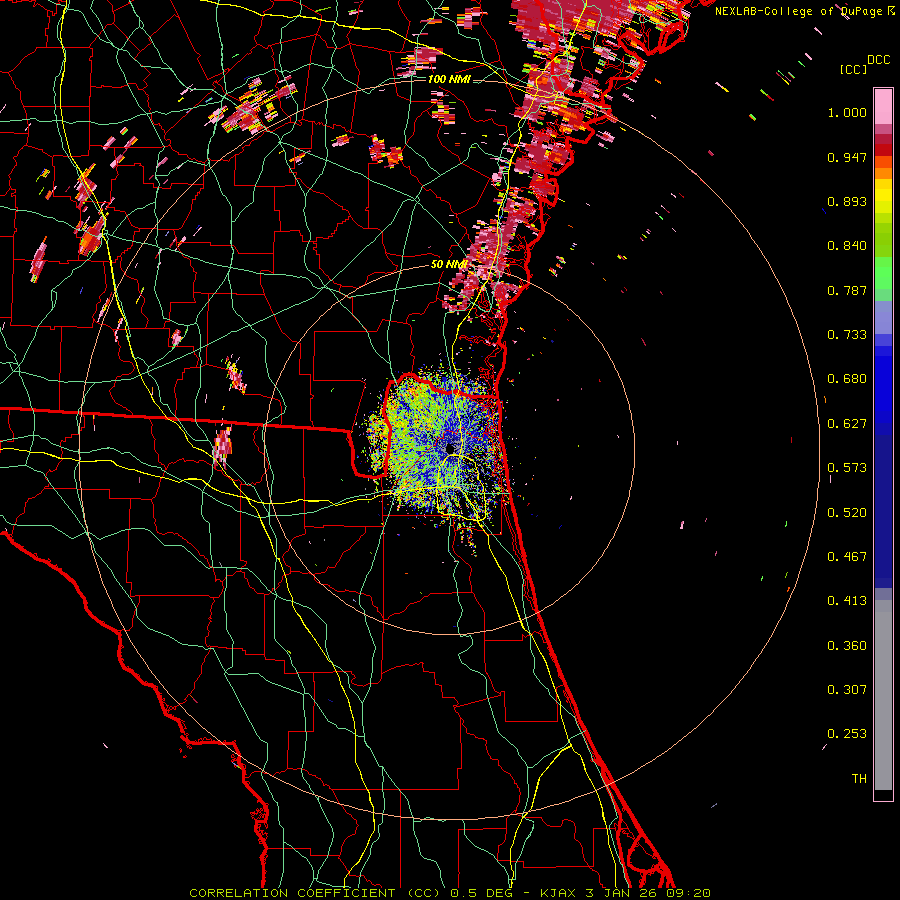Click the light pink top color bar segment

click(x=883, y=106)
